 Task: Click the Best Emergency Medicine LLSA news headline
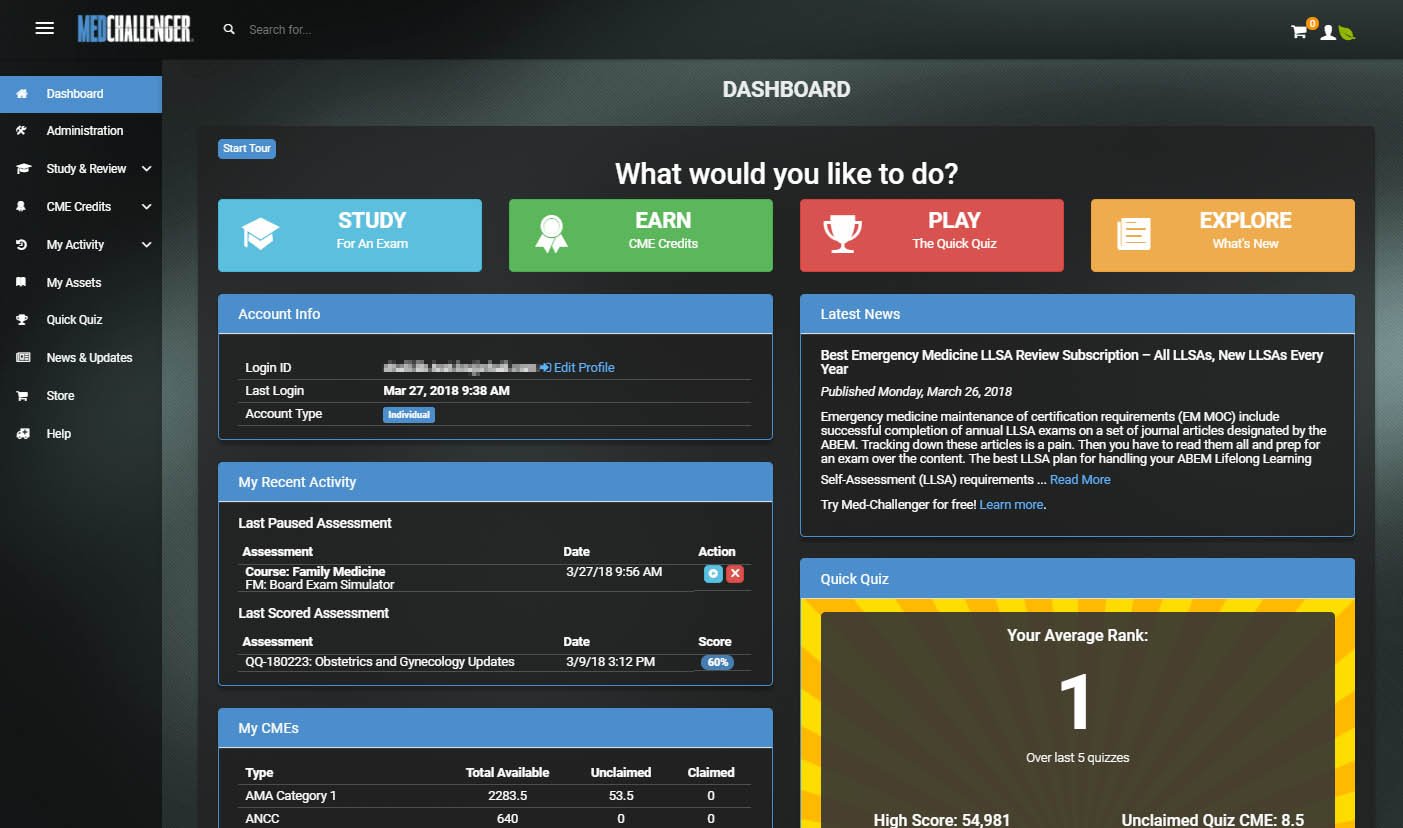coord(1072,362)
